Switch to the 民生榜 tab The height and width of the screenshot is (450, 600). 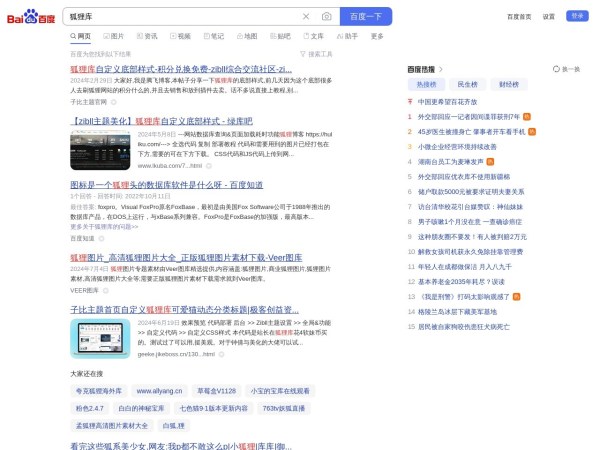[467, 85]
